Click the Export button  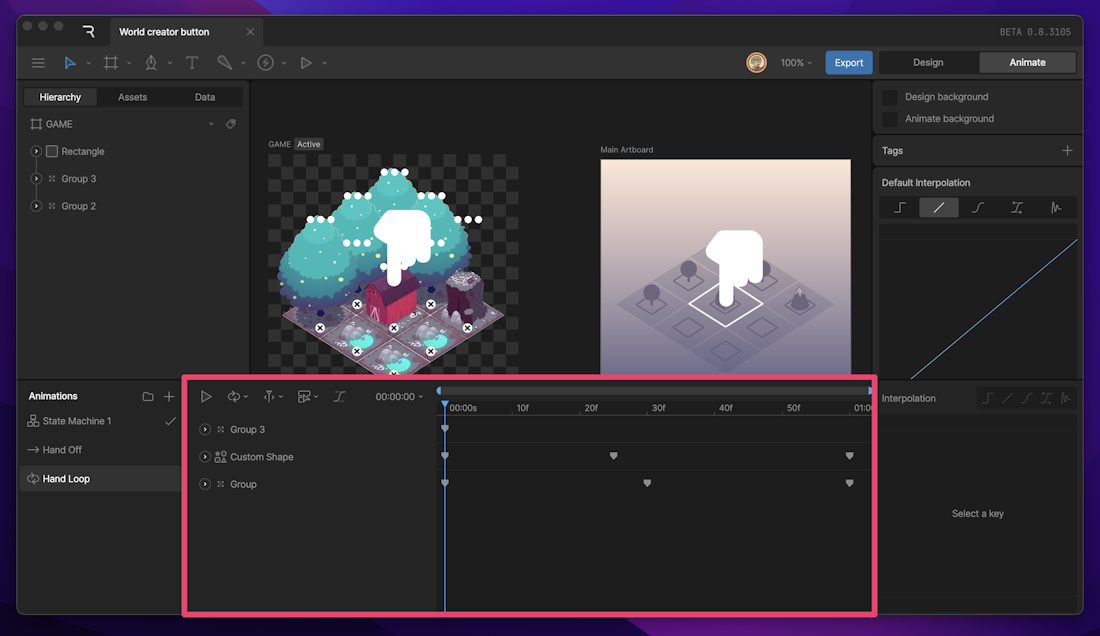848,61
